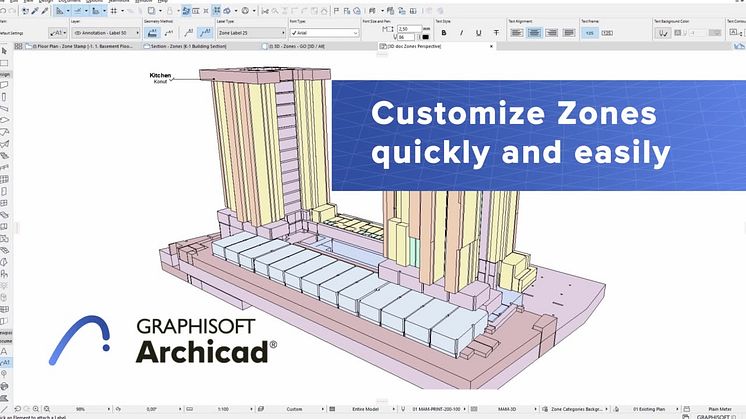
Task: Open the Layer dropdown Annotation - Label 50
Action: coord(106,33)
